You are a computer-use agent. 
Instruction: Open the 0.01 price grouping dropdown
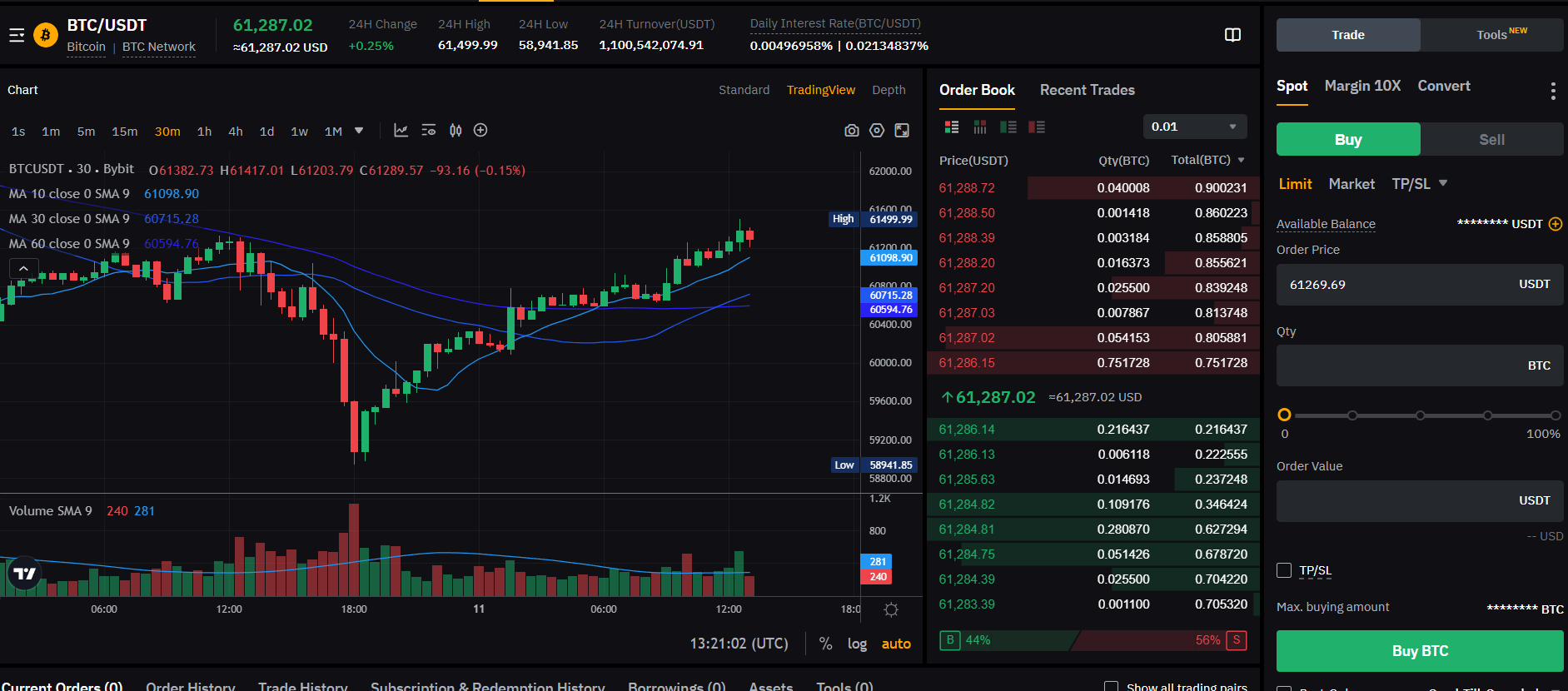tap(1195, 127)
